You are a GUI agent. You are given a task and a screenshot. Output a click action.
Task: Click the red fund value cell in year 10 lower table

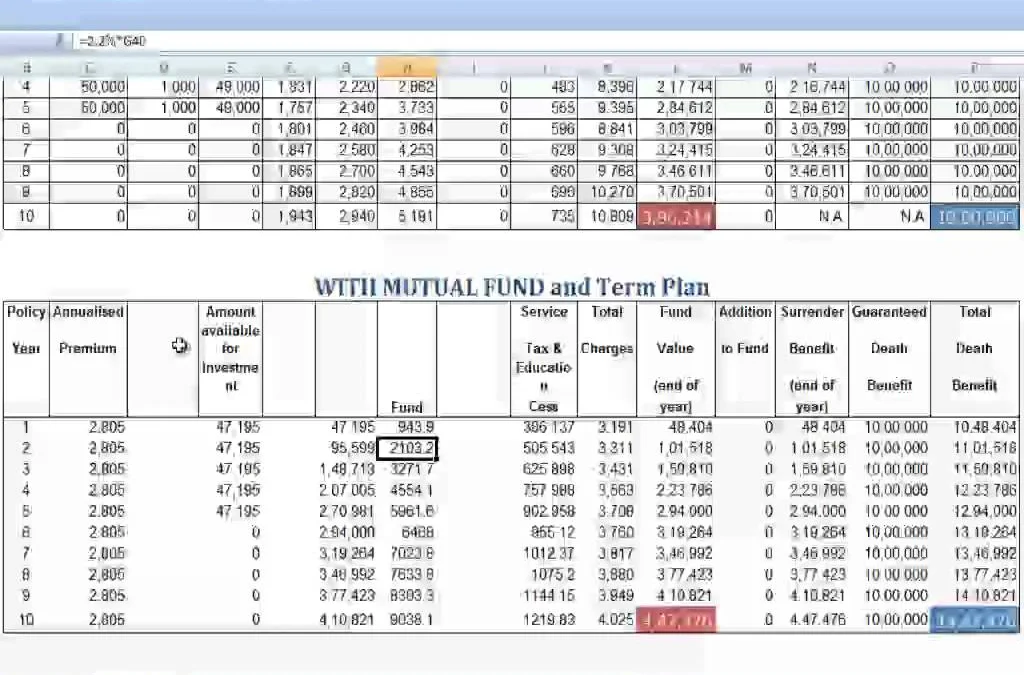676,620
